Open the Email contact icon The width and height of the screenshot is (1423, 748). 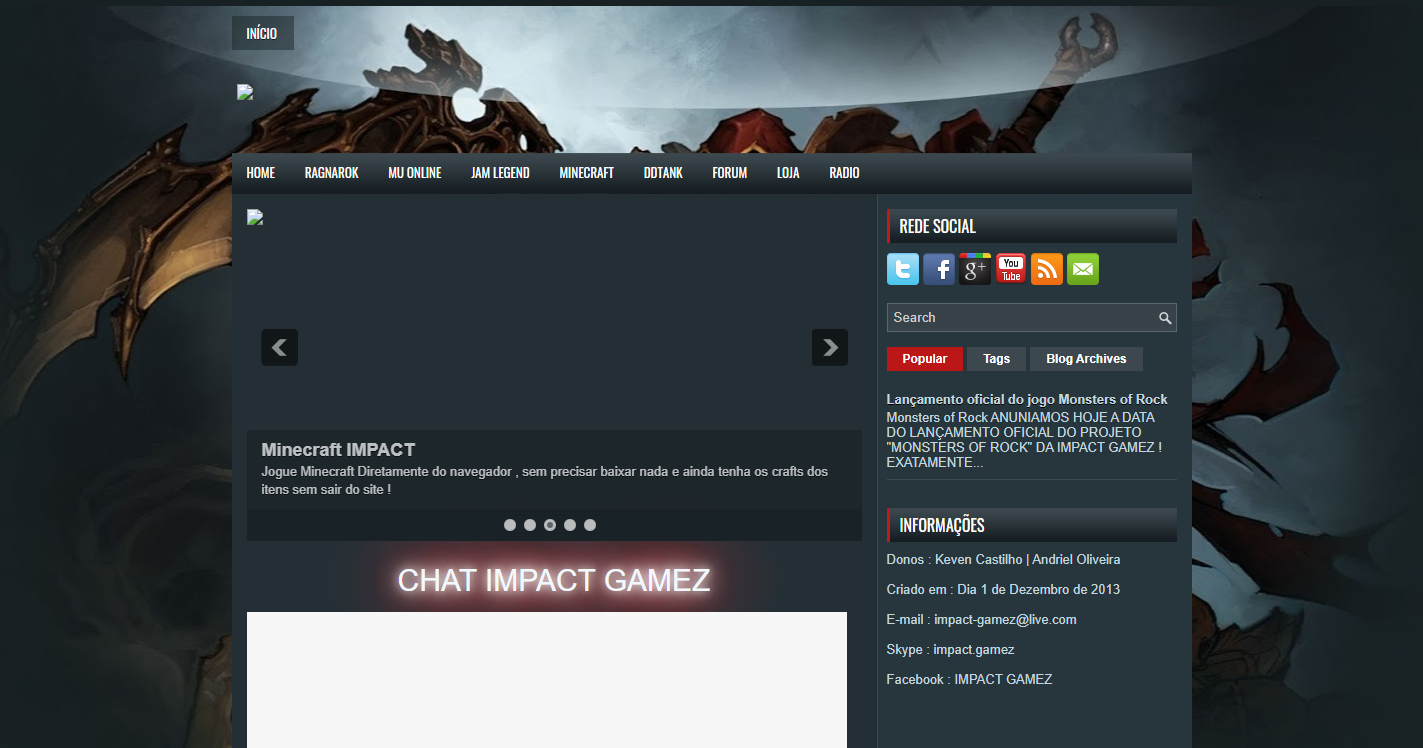1082,269
